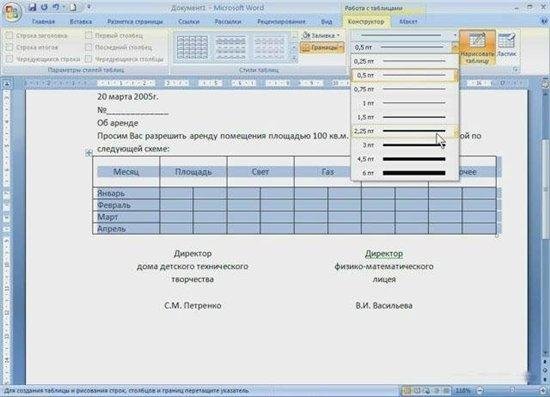Choose 2,25 пт line weight
The height and width of the screenshot is (397, 550).
point(404,131)
